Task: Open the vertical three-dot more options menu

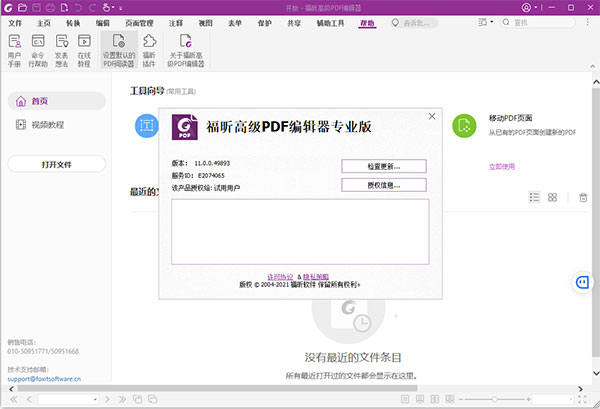Action: pyautogui.click(x=587, y=23)
